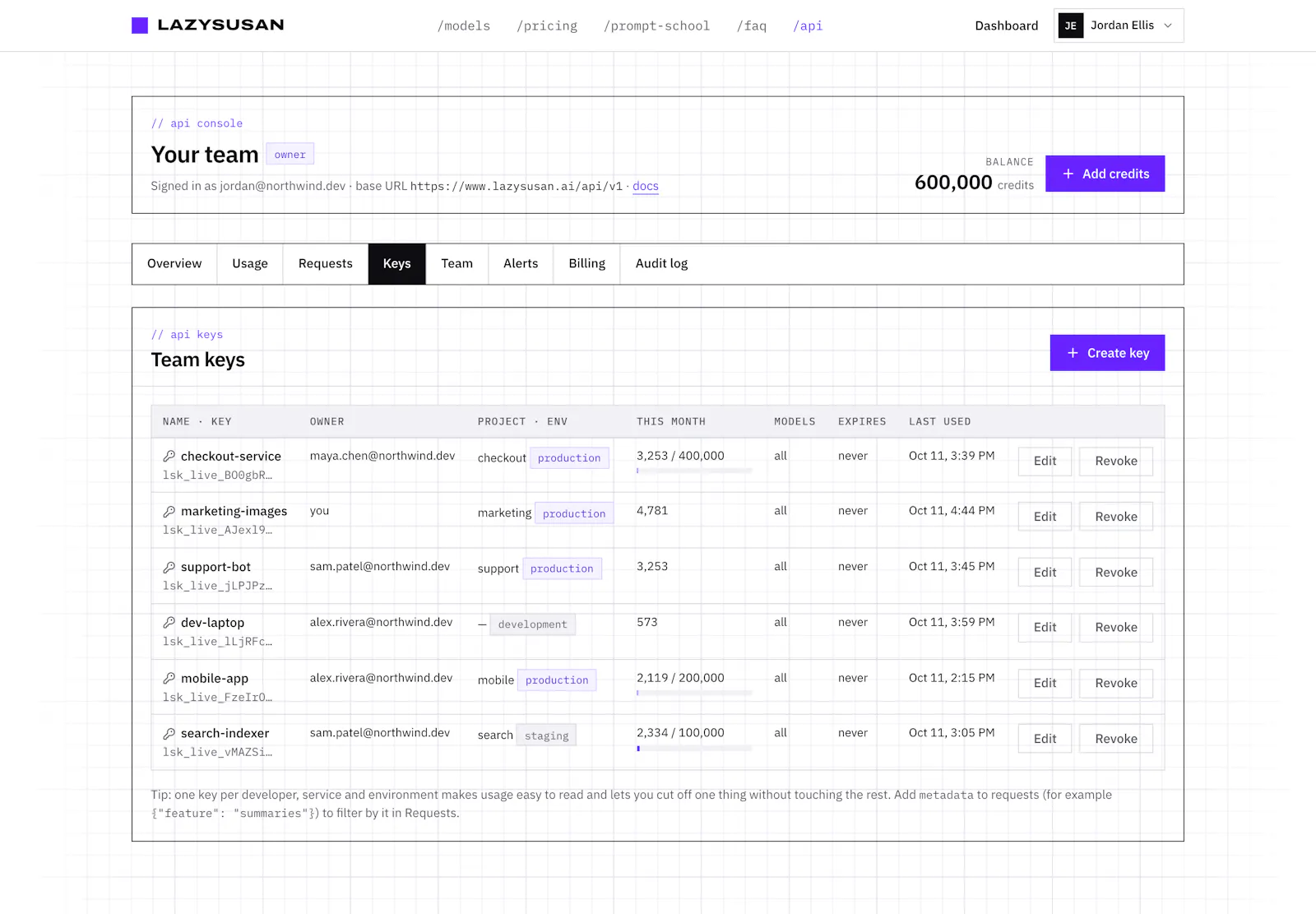The width and height of the screenshot is (1316, 914).
Task: Select the Team tab
Action: click(457, 263)
